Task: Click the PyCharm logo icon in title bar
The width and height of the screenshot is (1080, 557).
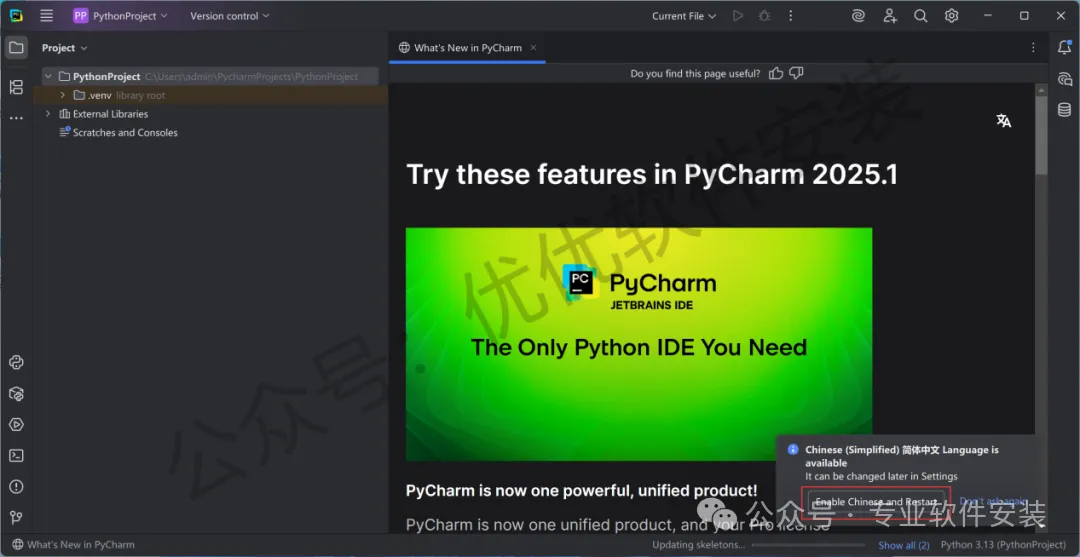Action: 16,15
